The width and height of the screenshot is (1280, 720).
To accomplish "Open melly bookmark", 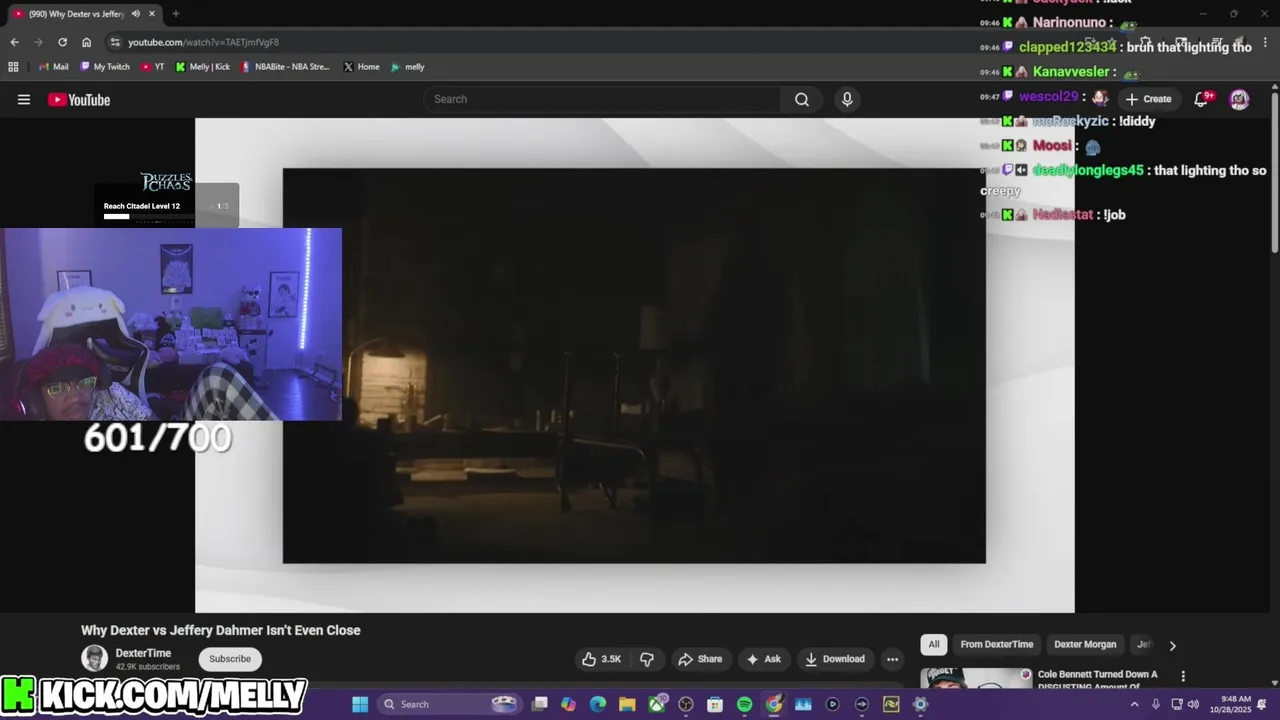I will 408,67.
